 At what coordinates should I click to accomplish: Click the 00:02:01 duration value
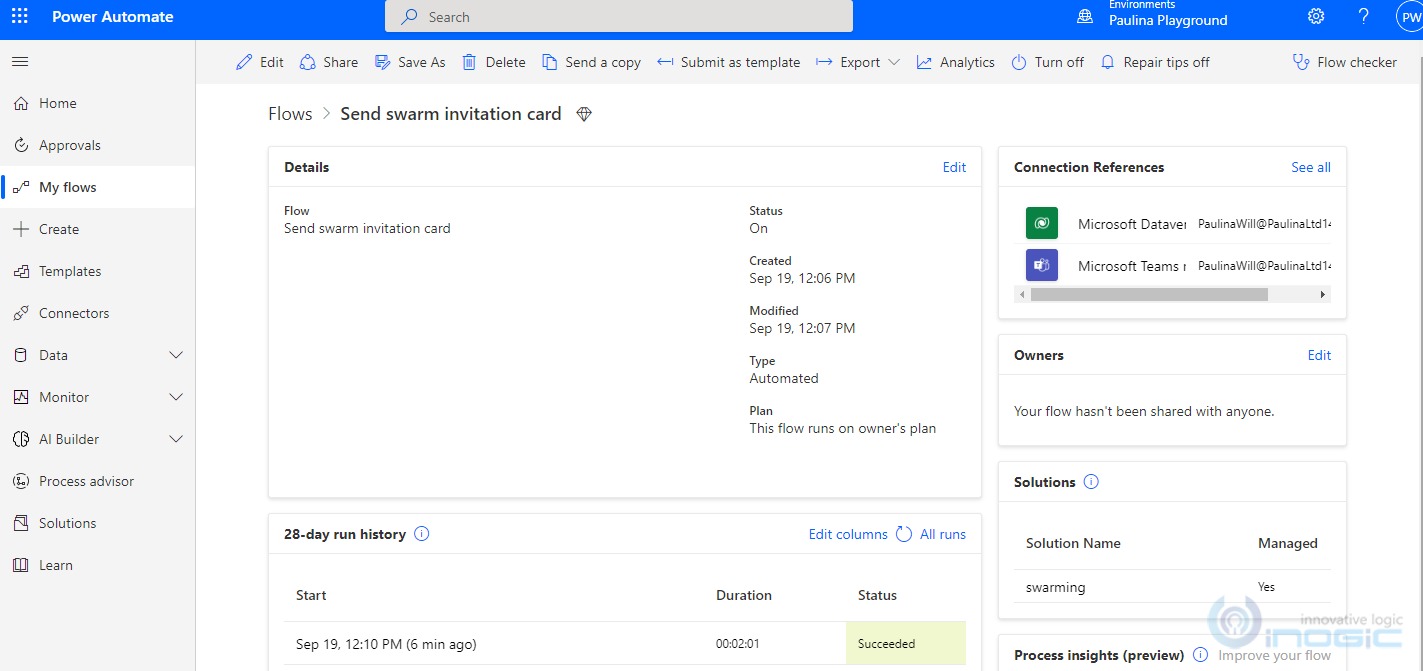point(738,644)
